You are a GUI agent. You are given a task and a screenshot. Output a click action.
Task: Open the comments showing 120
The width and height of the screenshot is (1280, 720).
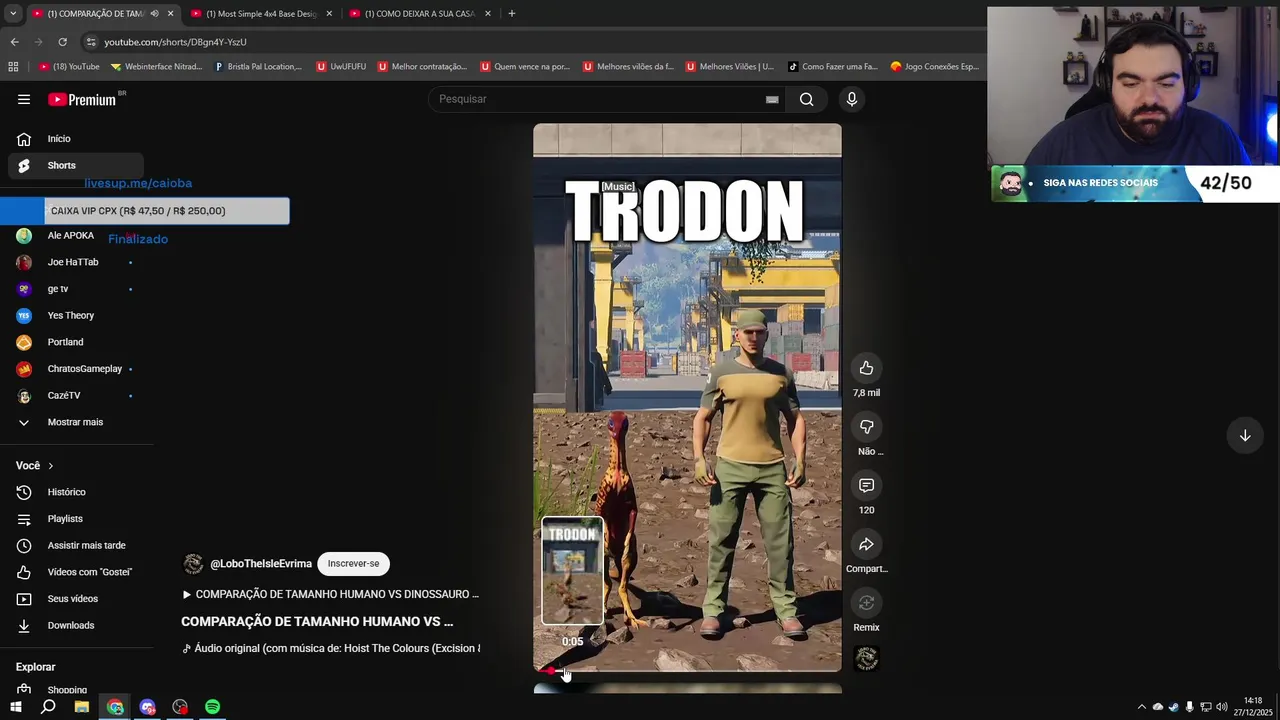tap(866, 486)
